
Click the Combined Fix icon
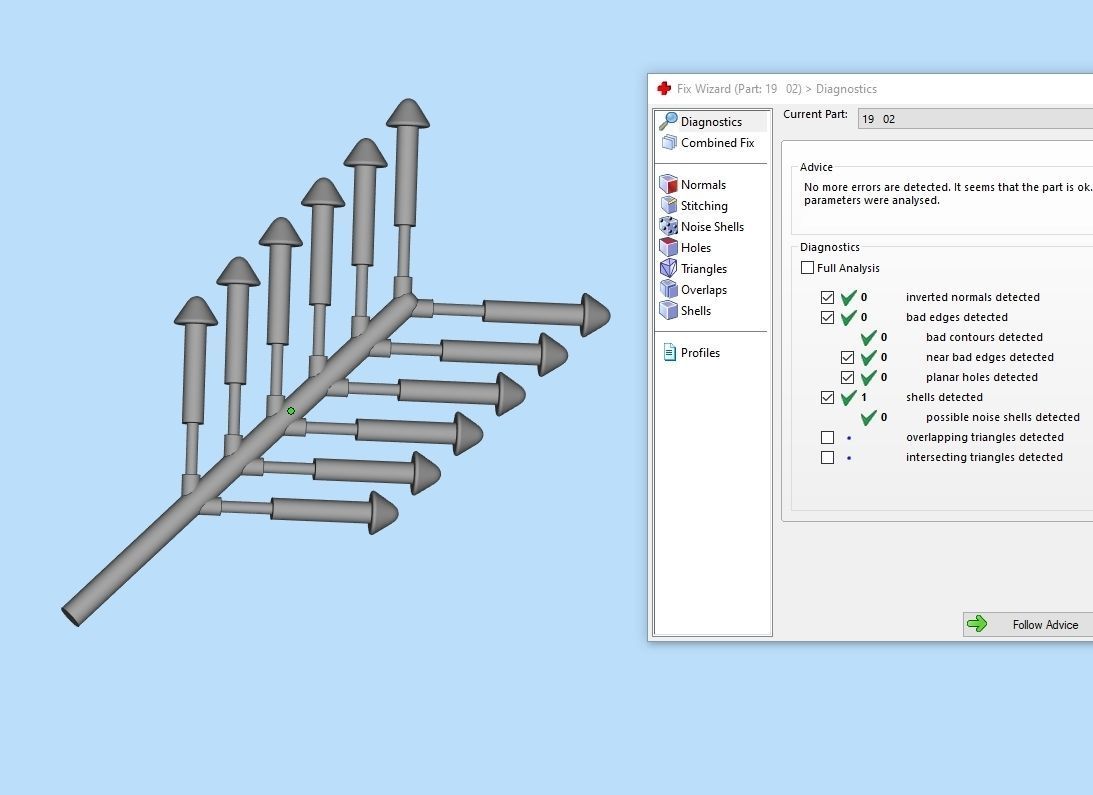click(668, 142)
